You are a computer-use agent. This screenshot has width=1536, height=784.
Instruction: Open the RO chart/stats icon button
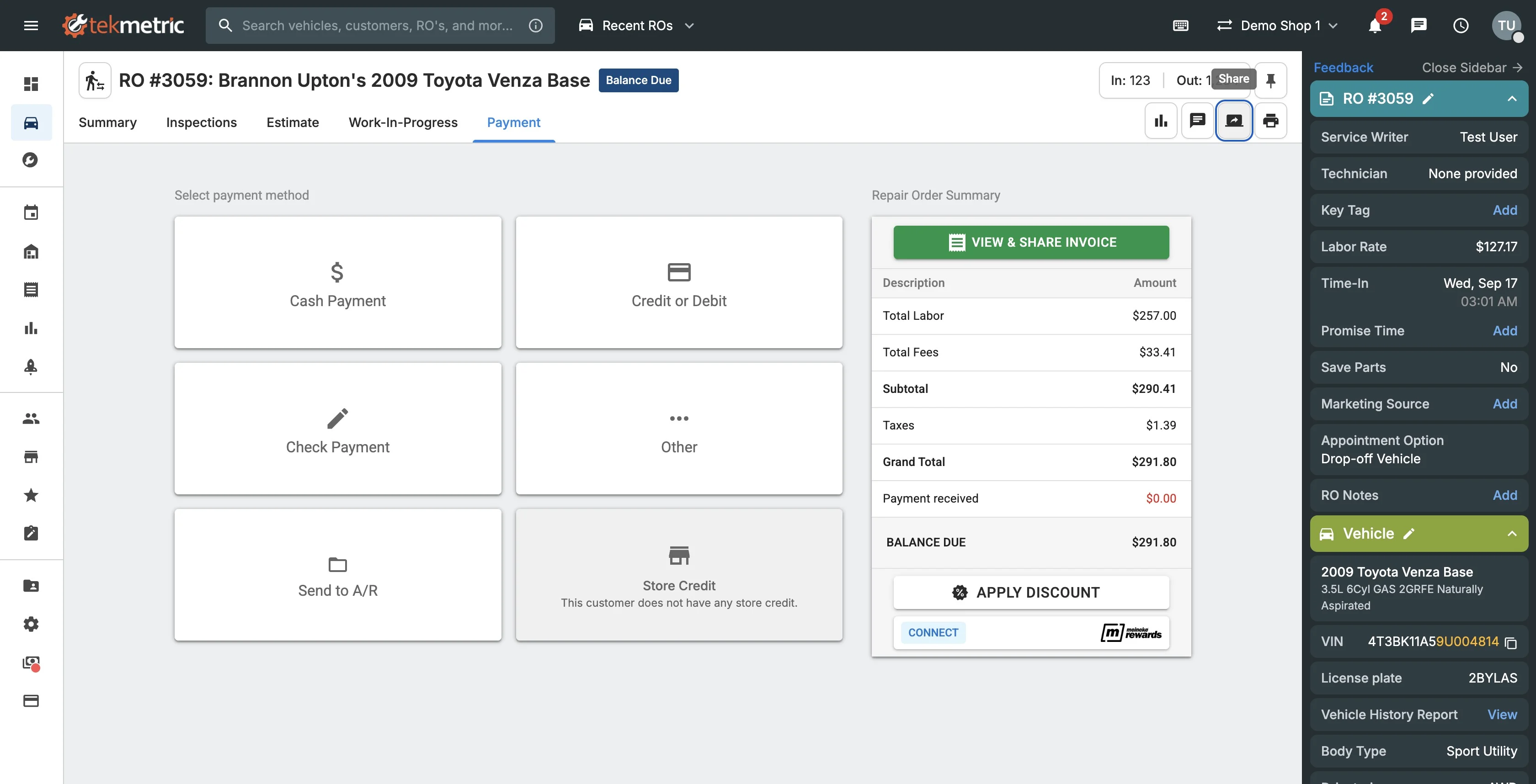[x=1160, y=121]
